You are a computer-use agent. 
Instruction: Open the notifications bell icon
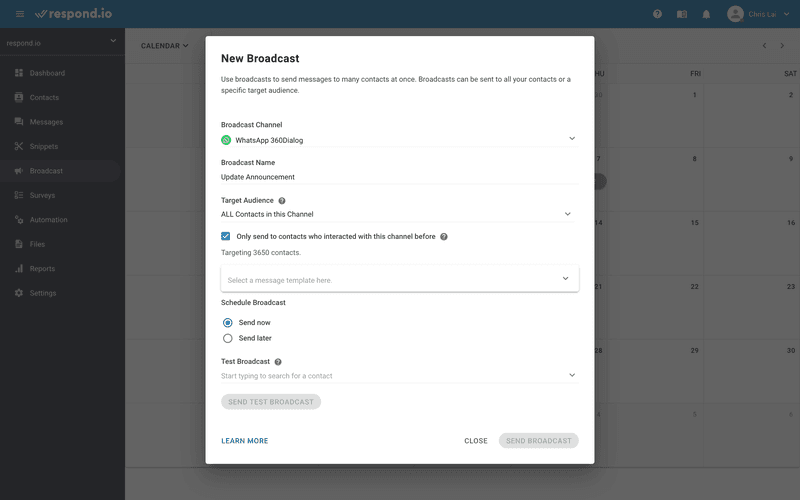pos(706,14)
